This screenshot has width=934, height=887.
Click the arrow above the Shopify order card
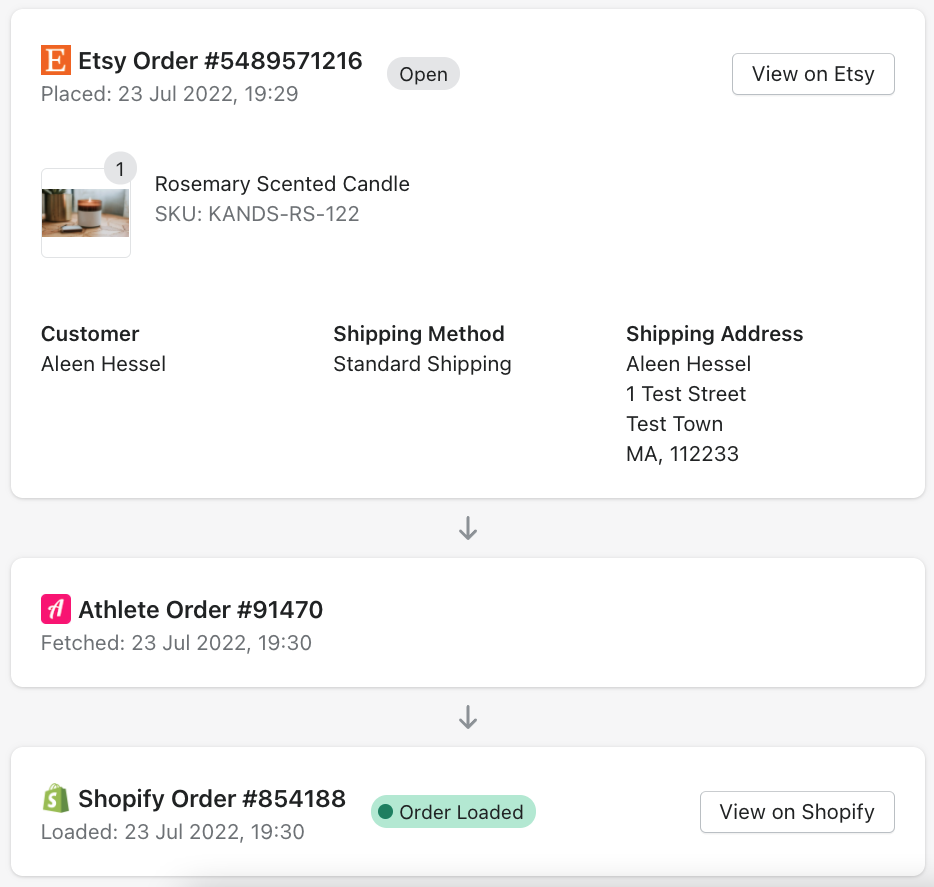(x=468, y=717)
